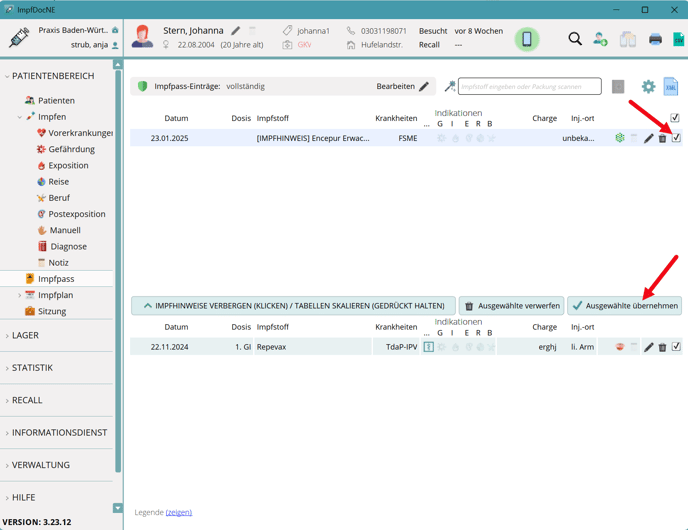
Task: Uncheck the checkbox in the Encepur row
Action: click(x=676, y=138)
